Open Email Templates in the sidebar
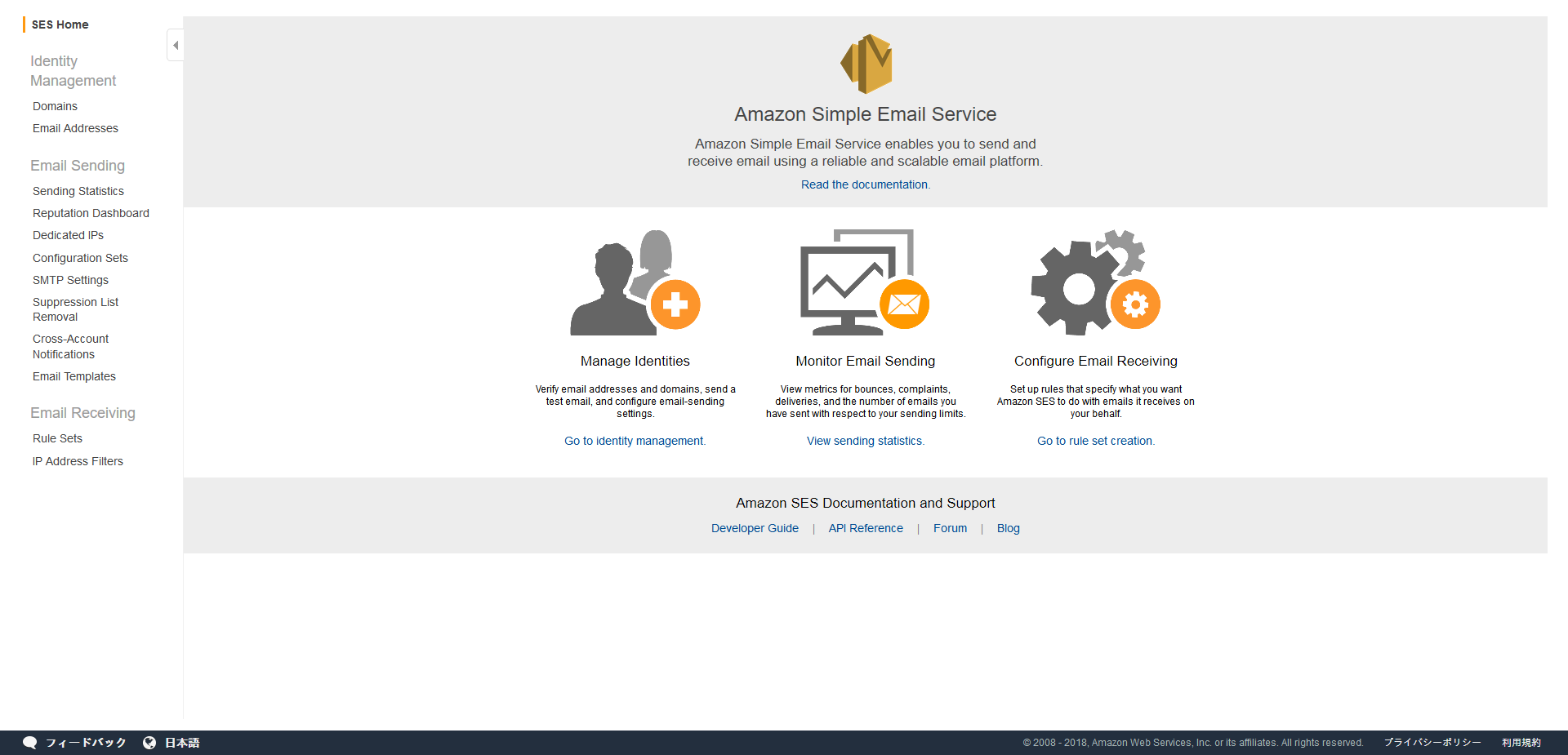1568x755 pixels. pos(74,376)
